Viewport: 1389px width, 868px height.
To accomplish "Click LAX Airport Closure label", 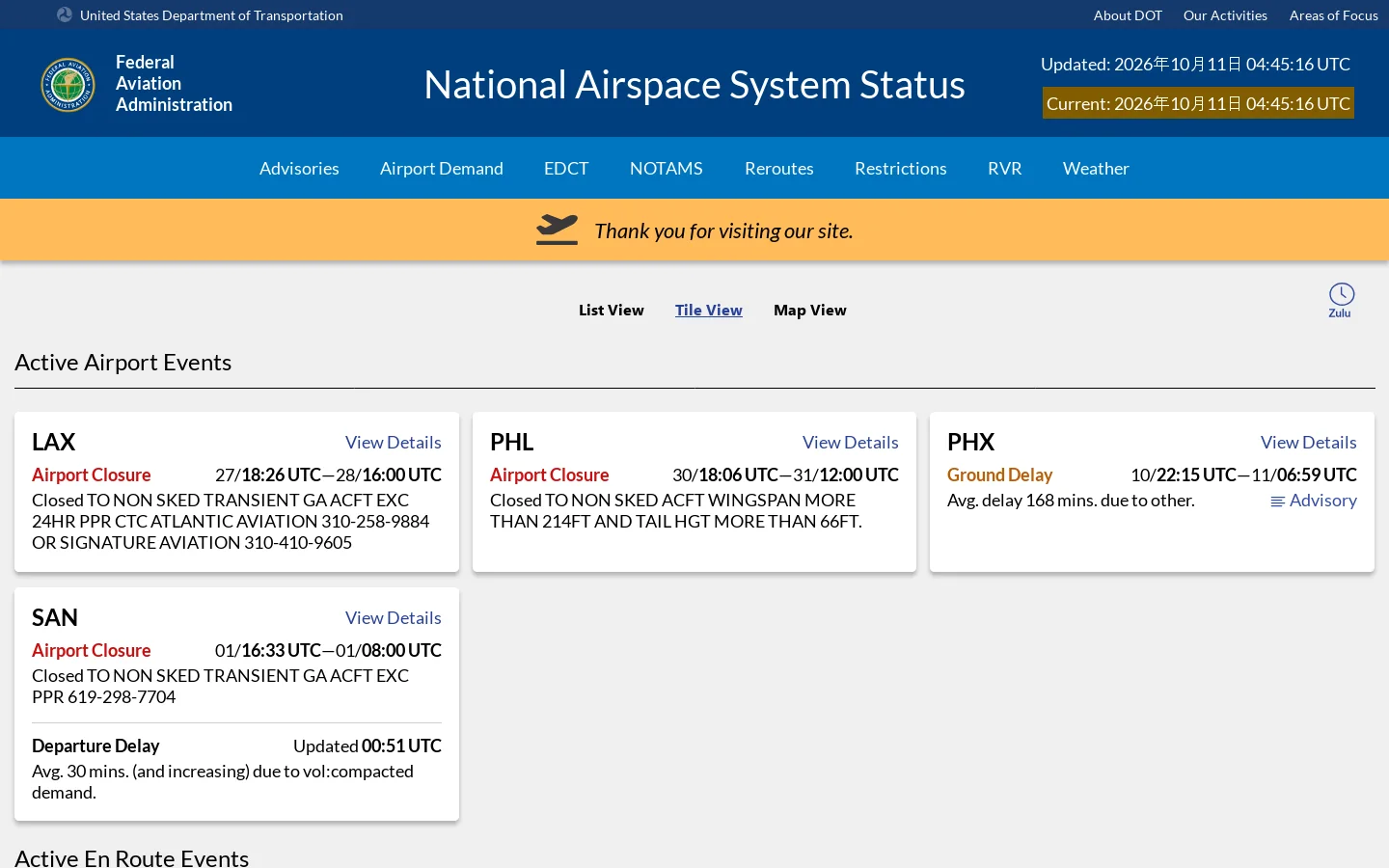I will (92, 475).
